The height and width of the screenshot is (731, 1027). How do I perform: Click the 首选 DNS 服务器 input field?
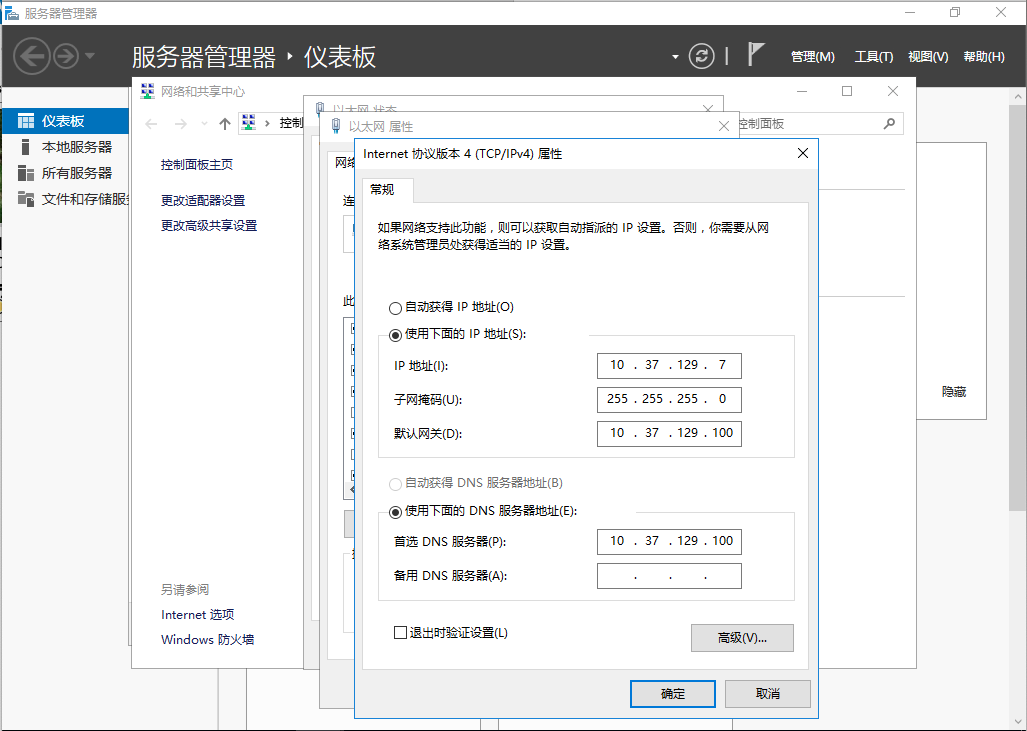(669, 542)
